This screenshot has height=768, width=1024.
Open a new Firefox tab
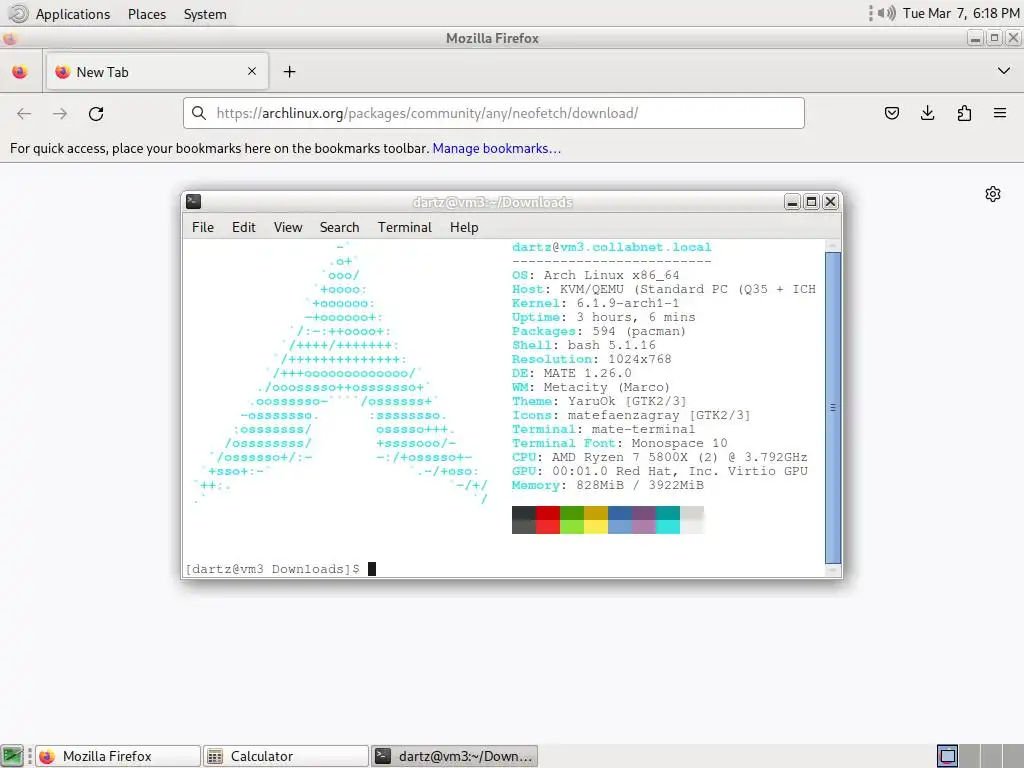[289, 72]
